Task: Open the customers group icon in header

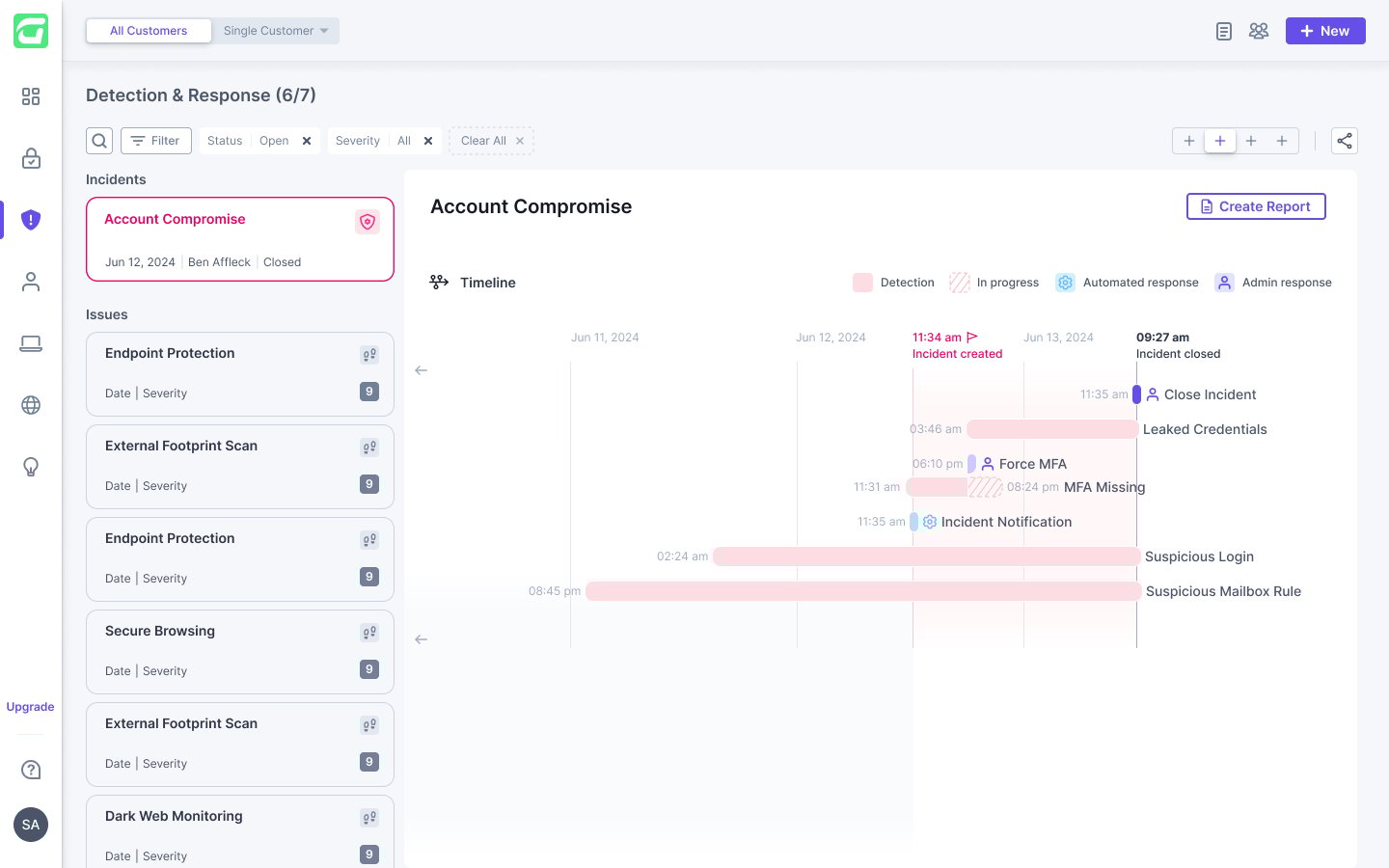Action: pos(1259,31)
